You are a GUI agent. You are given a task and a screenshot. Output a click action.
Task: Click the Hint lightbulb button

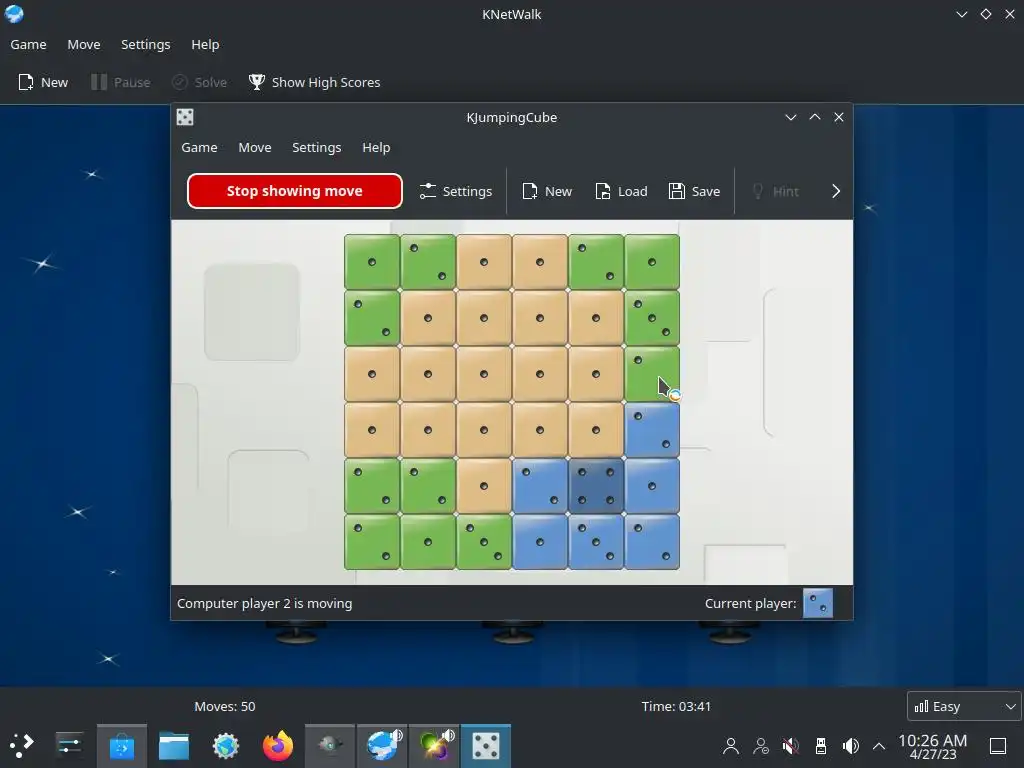coord(775,191)
